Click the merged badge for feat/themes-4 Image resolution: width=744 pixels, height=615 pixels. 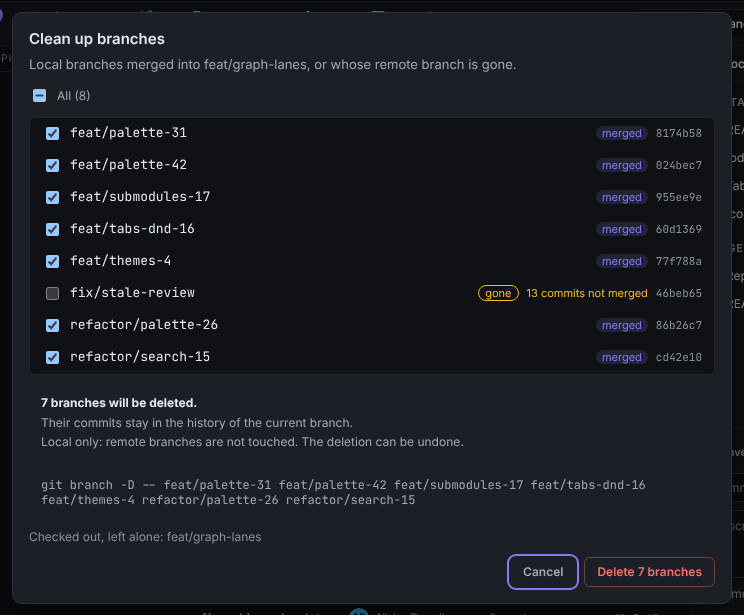pos(622,261)
